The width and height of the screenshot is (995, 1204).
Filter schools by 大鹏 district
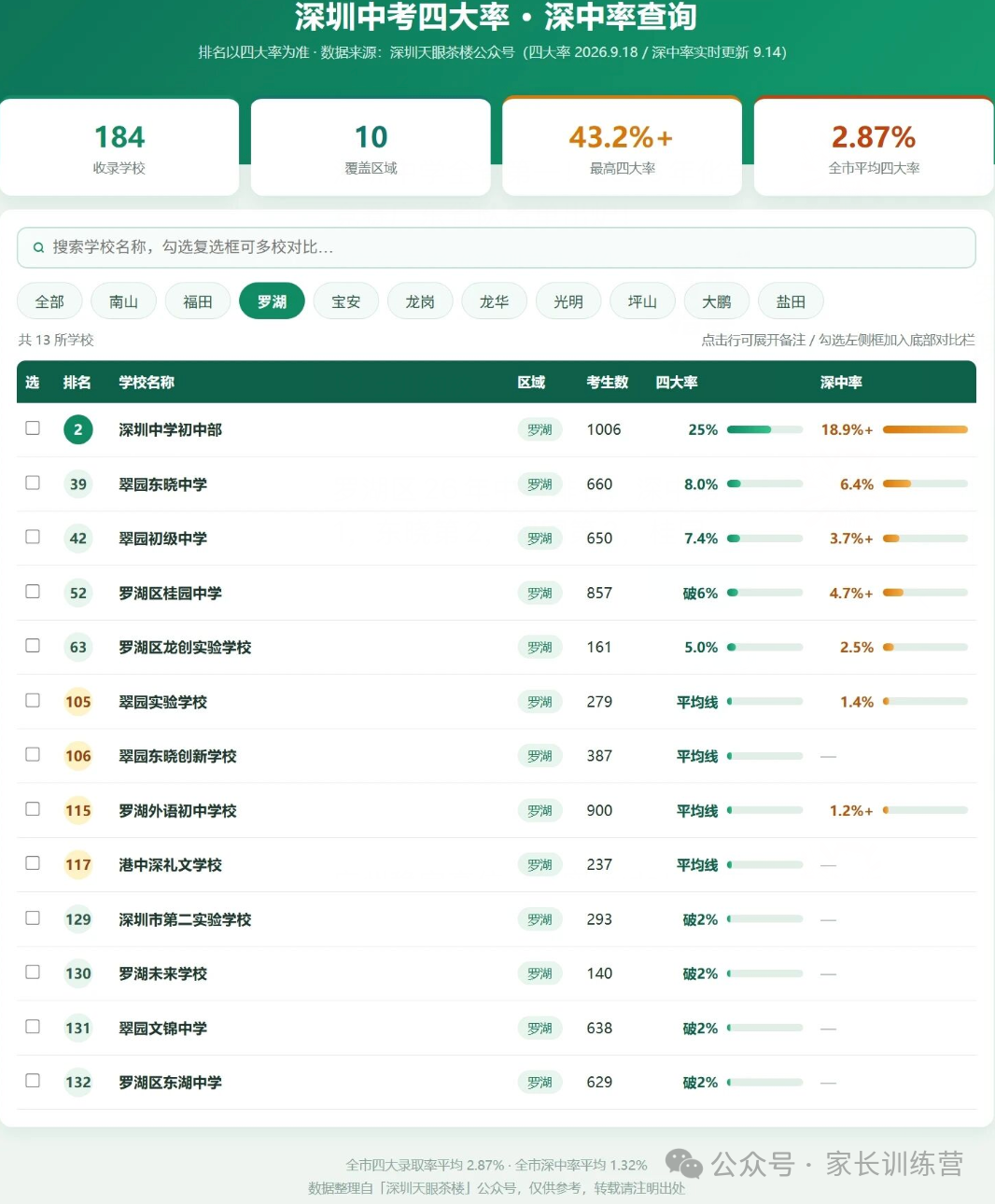click(717, 301)
